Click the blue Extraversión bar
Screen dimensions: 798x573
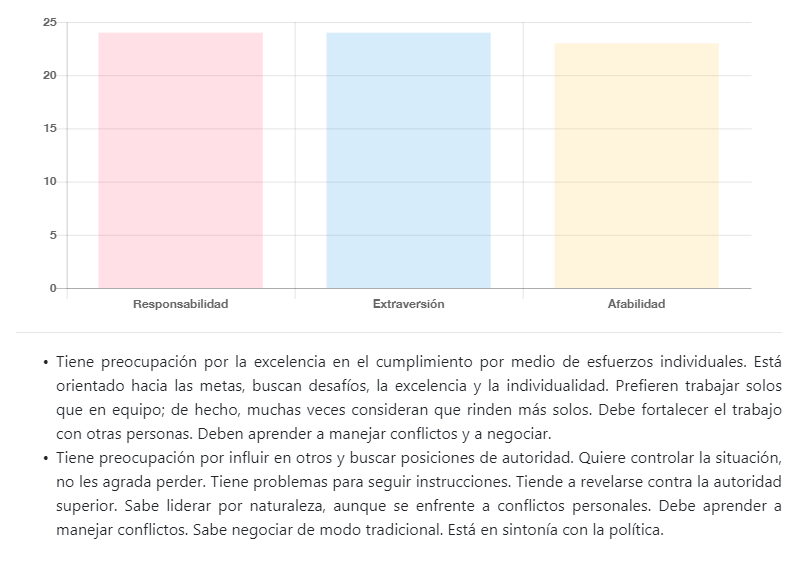click(x=408, y=160)
